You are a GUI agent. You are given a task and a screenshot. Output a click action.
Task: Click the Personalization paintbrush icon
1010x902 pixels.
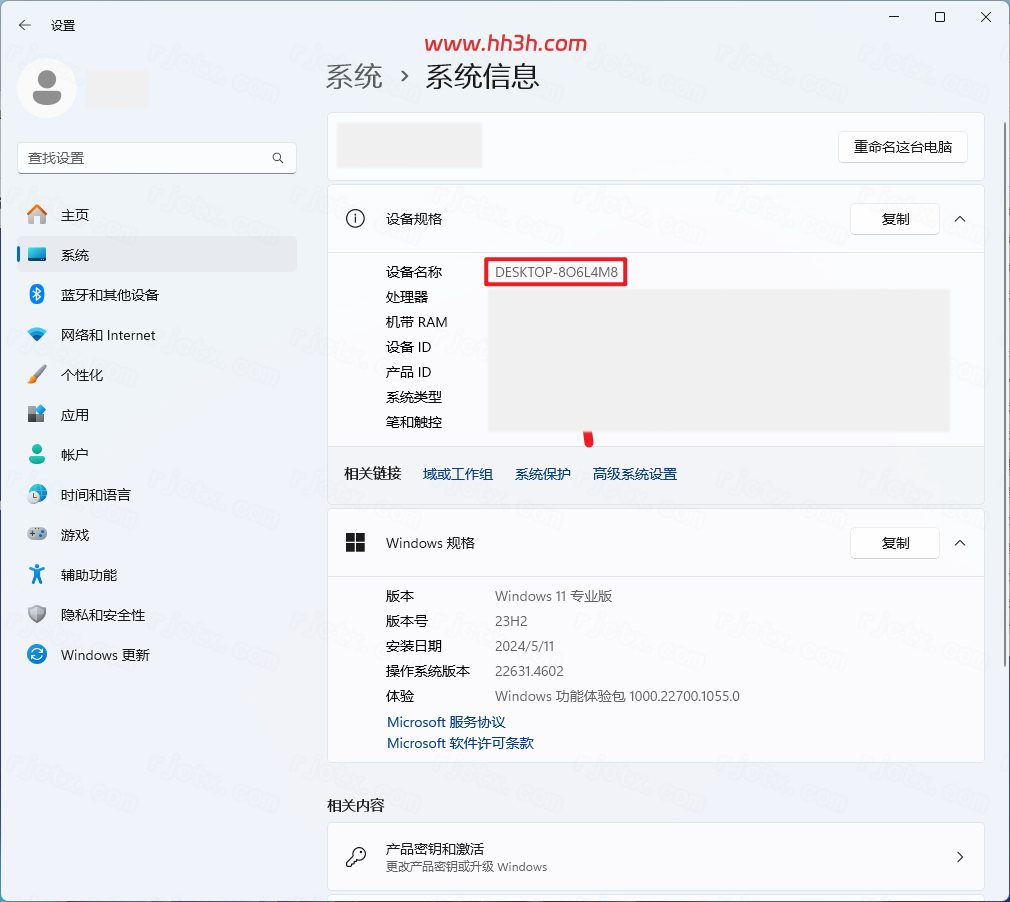37,374
